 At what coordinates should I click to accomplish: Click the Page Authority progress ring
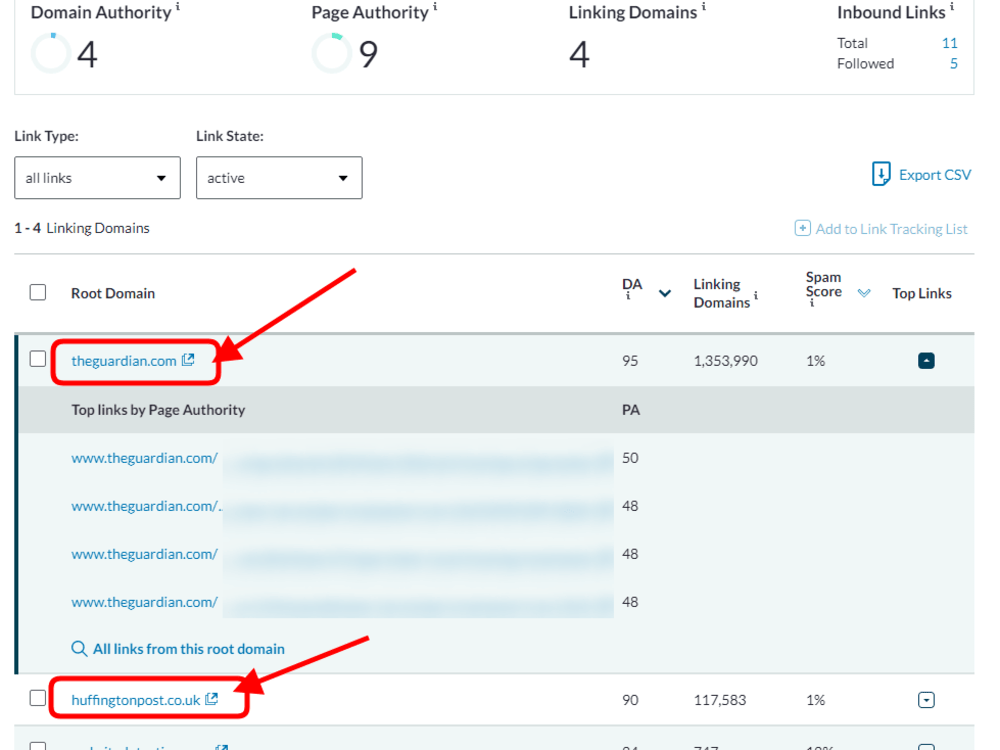332,53
